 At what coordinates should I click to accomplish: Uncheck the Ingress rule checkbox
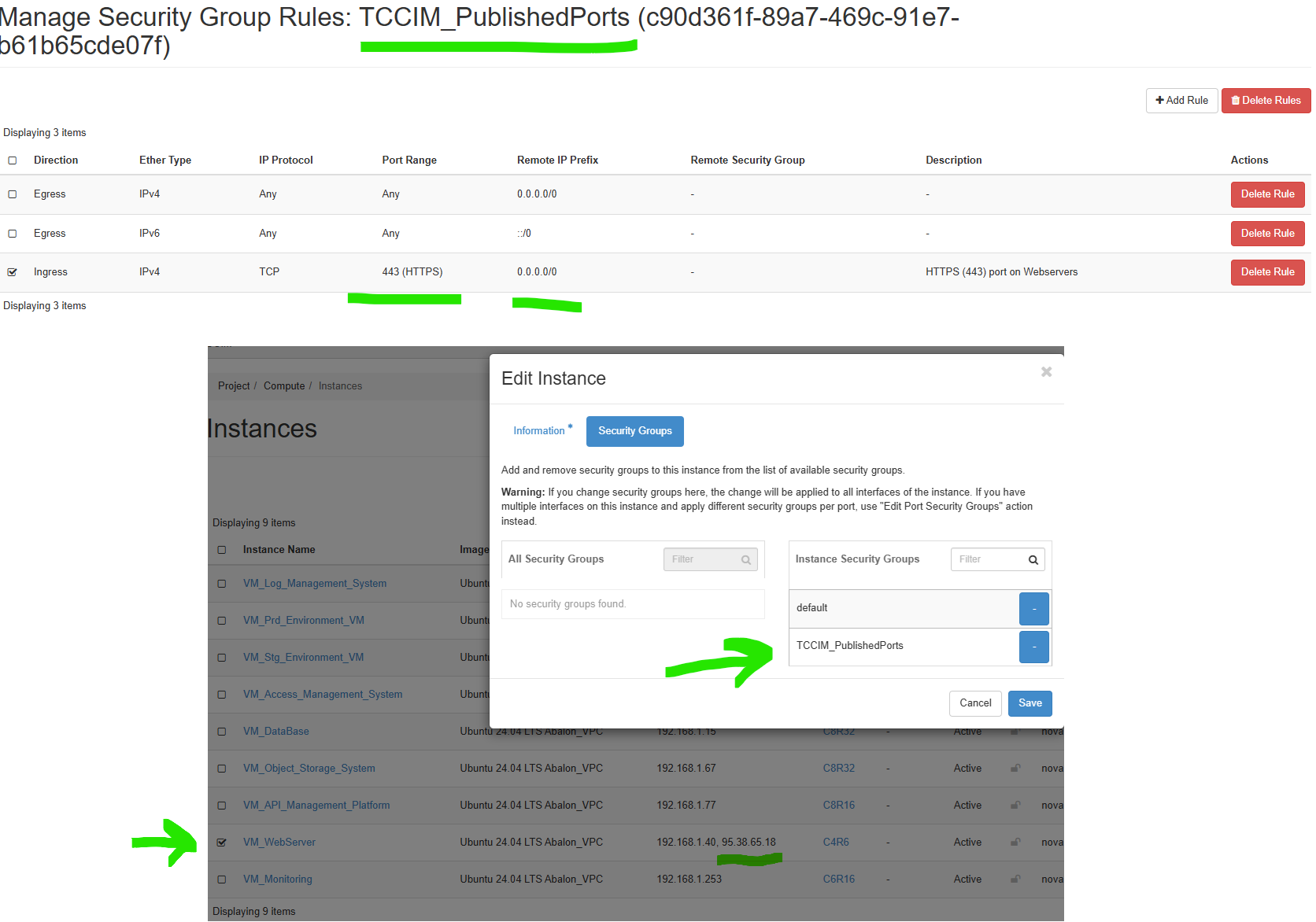tap(13, 272)
